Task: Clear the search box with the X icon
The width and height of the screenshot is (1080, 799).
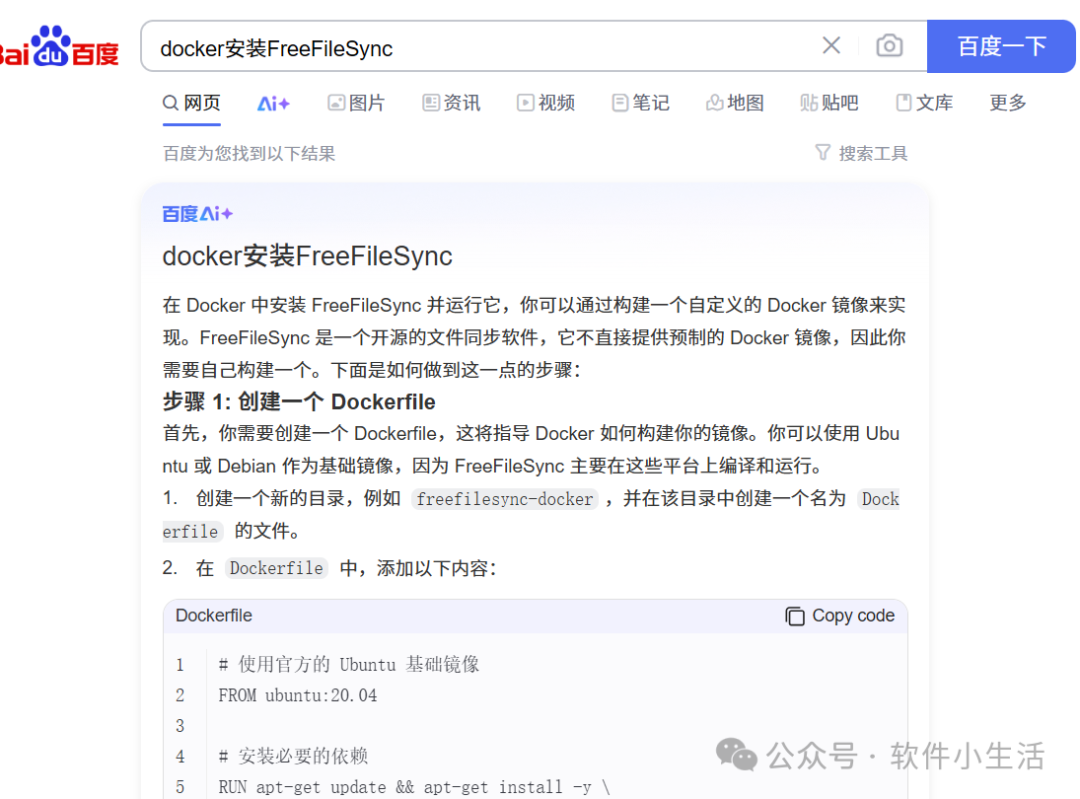Action: coord(831,45)
